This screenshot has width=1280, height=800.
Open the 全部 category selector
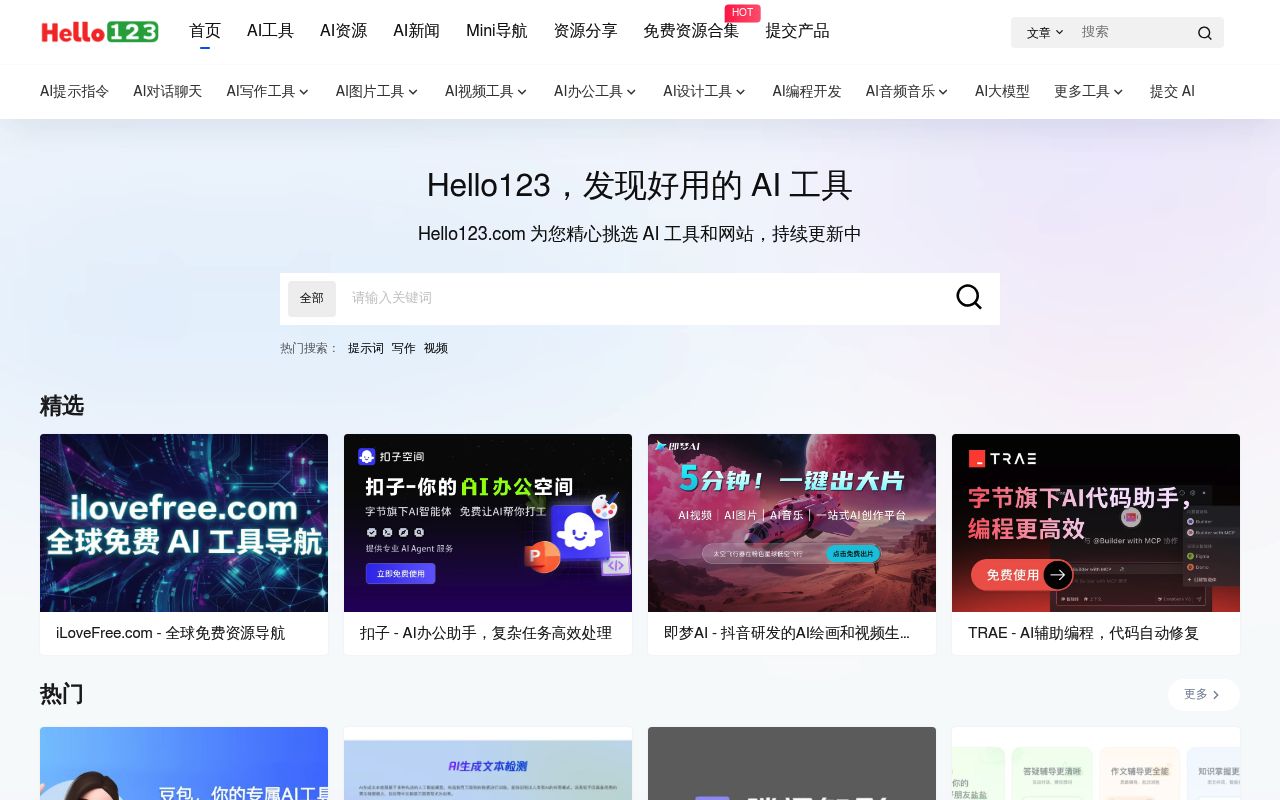(x=312, y=298)
